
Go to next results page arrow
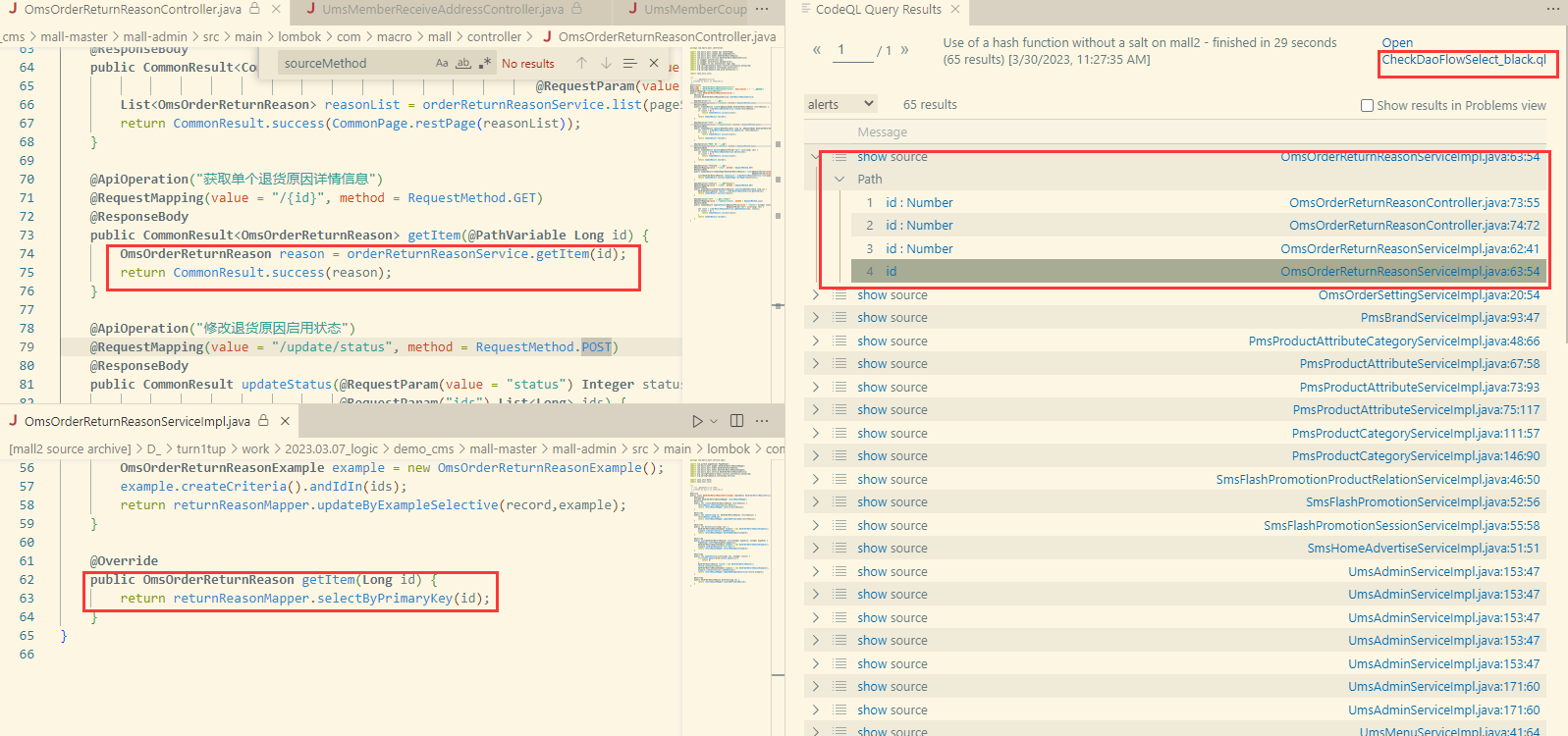tap(904, 50)
